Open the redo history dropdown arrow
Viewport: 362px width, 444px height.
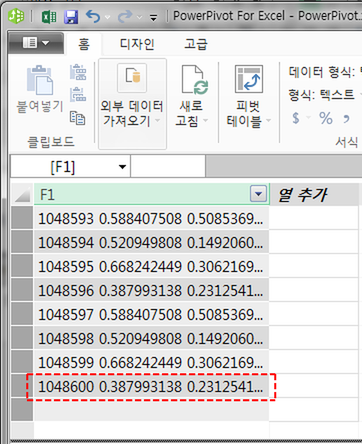pos(140,17)
